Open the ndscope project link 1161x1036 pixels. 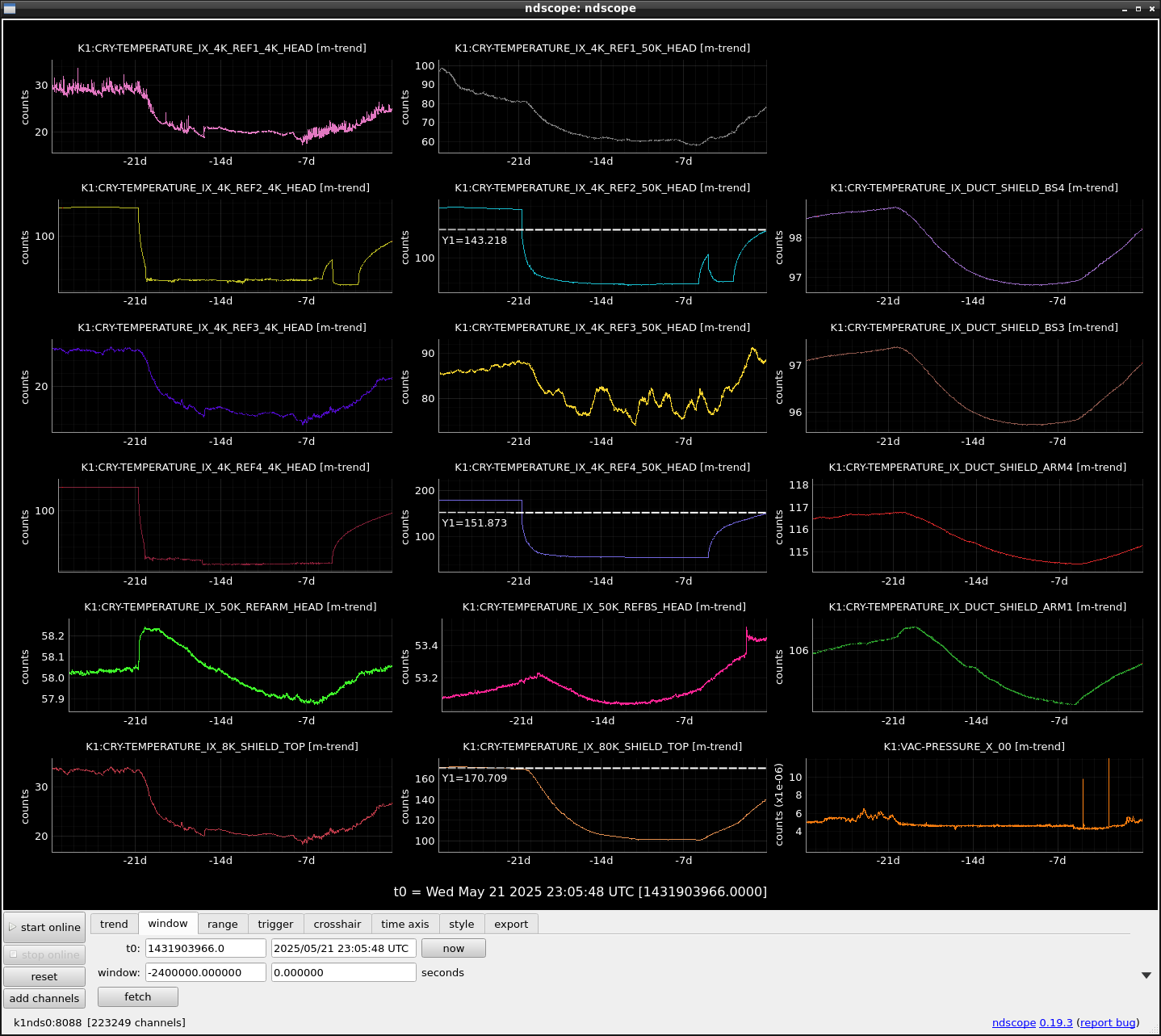coord(1014,1022)
